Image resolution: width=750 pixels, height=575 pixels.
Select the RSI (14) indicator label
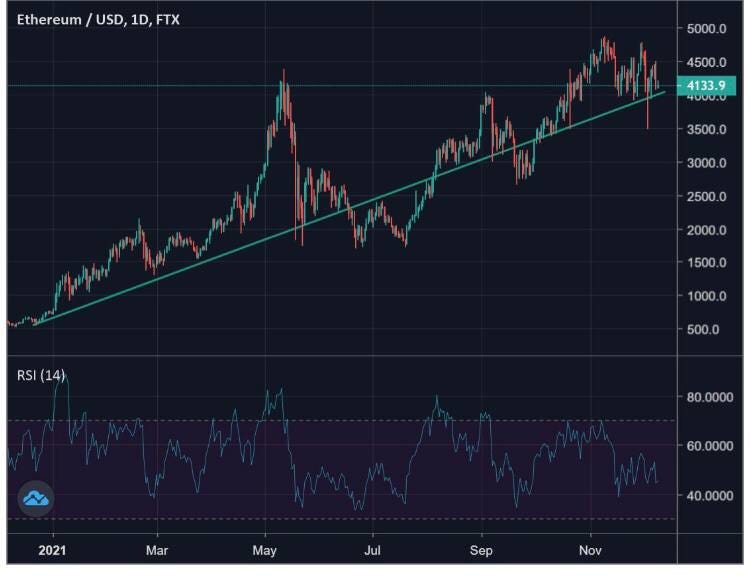(41, 376)
